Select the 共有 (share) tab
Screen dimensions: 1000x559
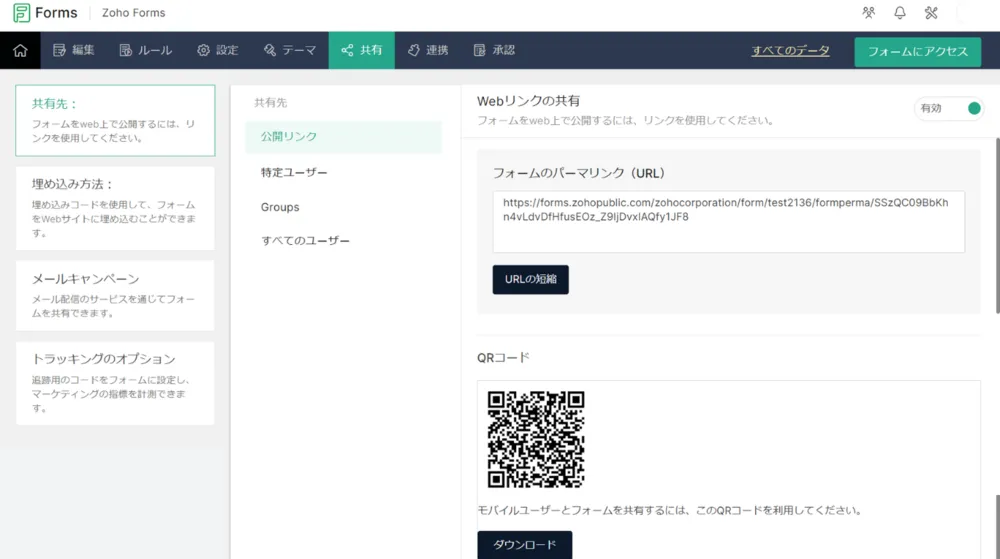pos(362,50)
